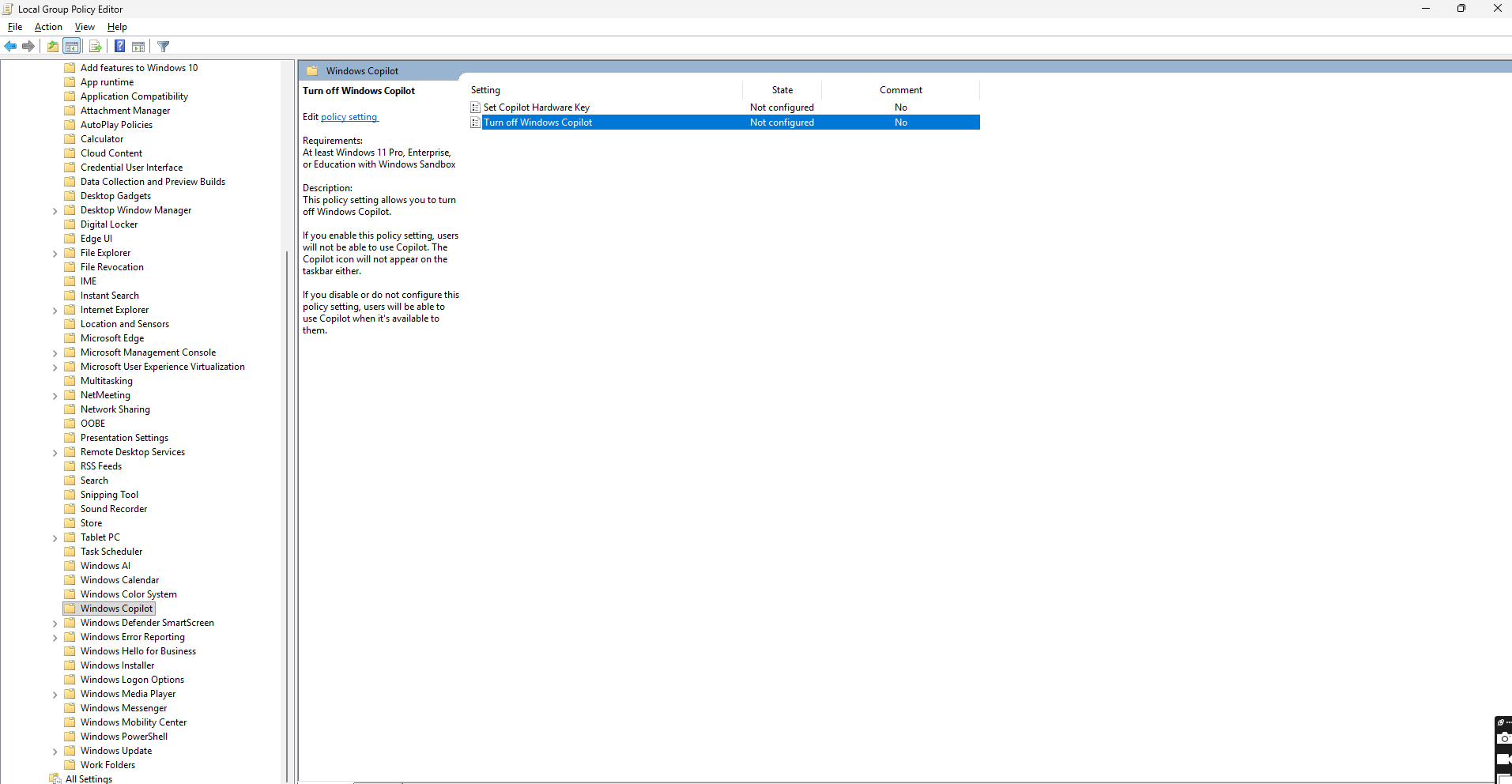Go up one level with folder icon
Screen dimensions: 1512x784
(x=52, y=47)
